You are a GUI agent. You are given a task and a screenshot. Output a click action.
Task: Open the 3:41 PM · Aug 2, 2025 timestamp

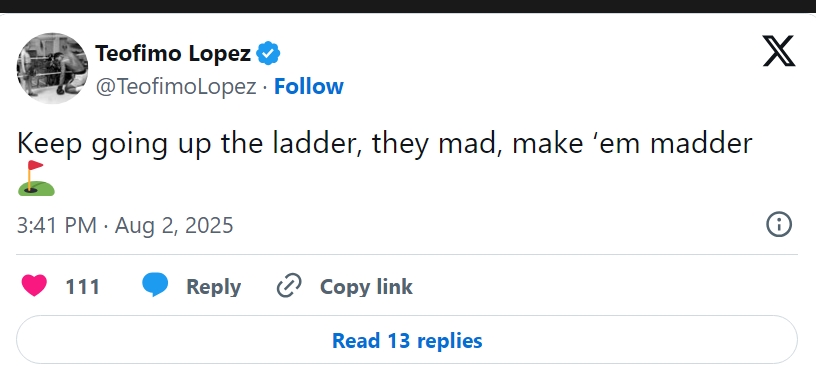click(x=125, y=225)
